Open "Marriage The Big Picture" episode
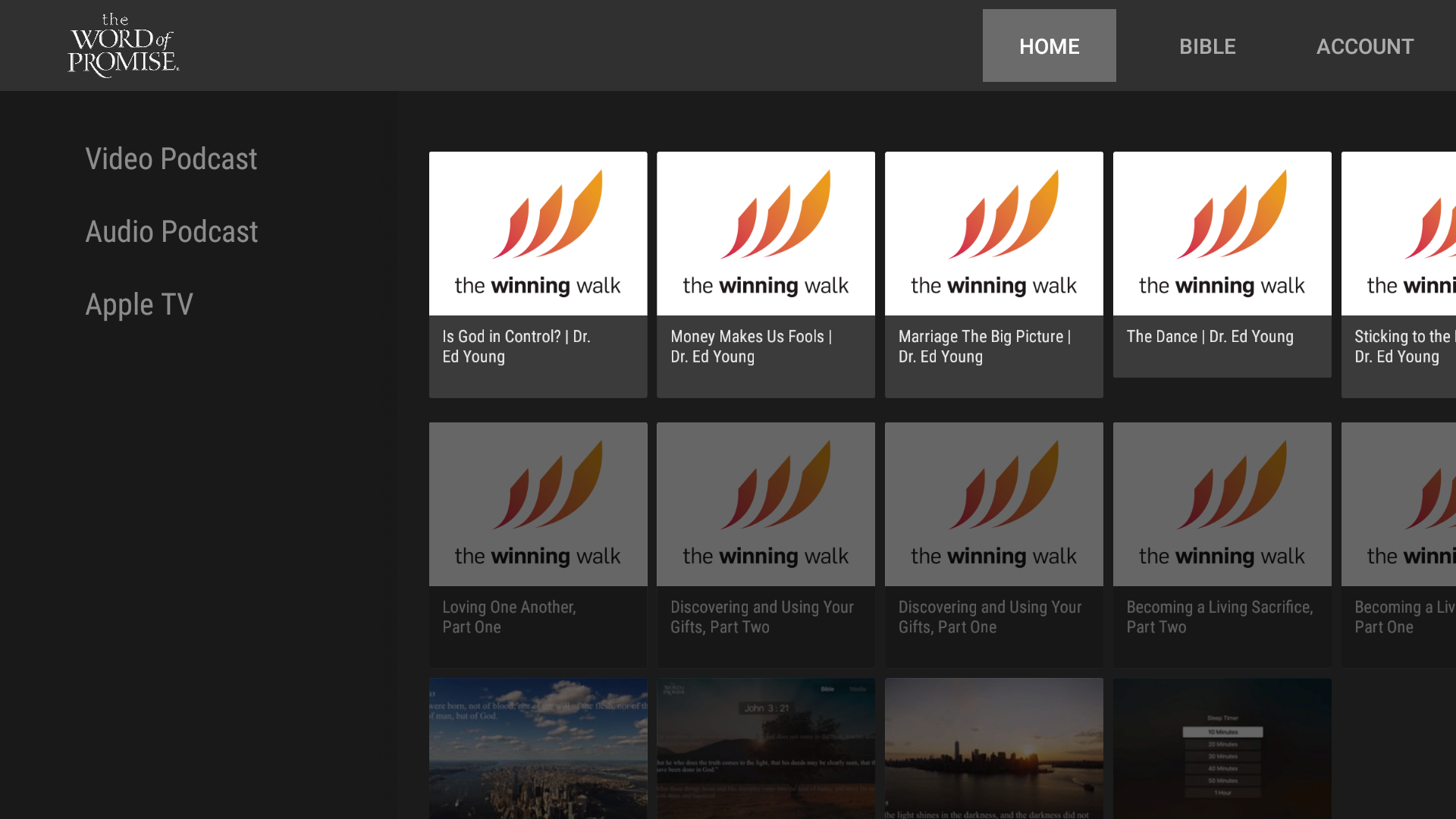1456x819 pixels. (994, 275)
